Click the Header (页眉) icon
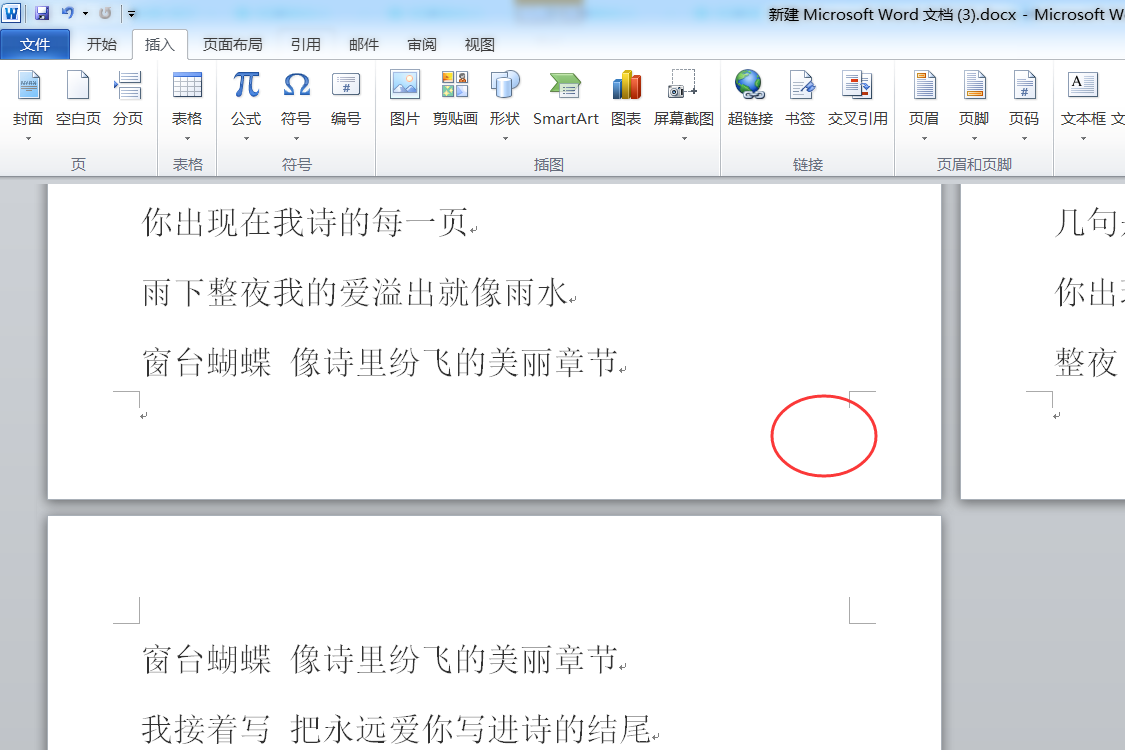 [x=924, y=85]
